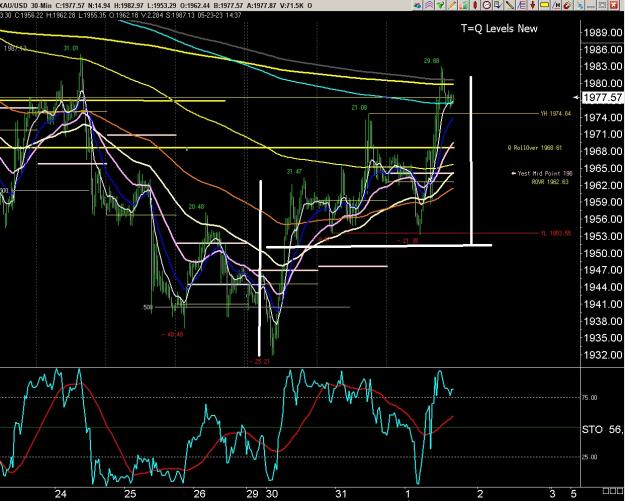Click the 'STO 56,' stochastic indicator label
This screenshot has height=501, width=625.
click(602, 429)
